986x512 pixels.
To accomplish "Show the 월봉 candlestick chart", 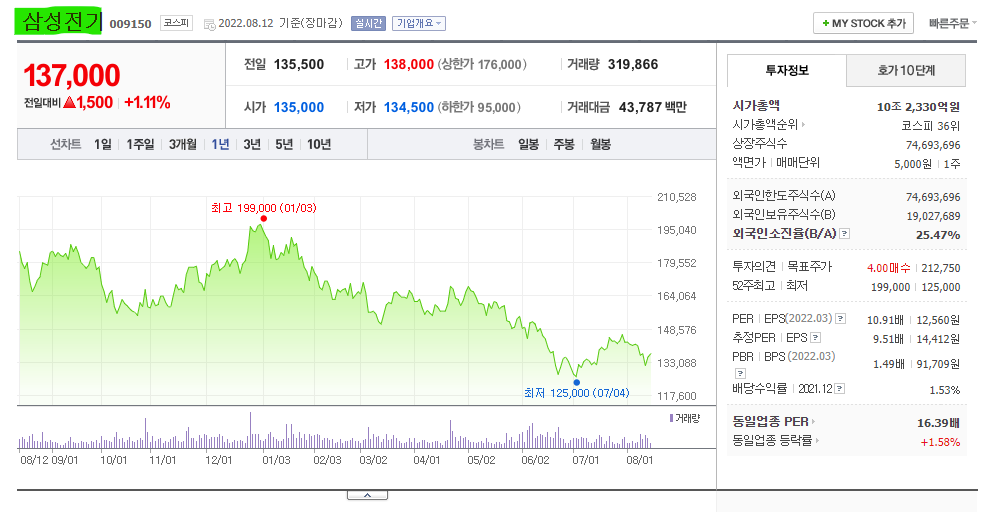I will click(x=601, y=145).
